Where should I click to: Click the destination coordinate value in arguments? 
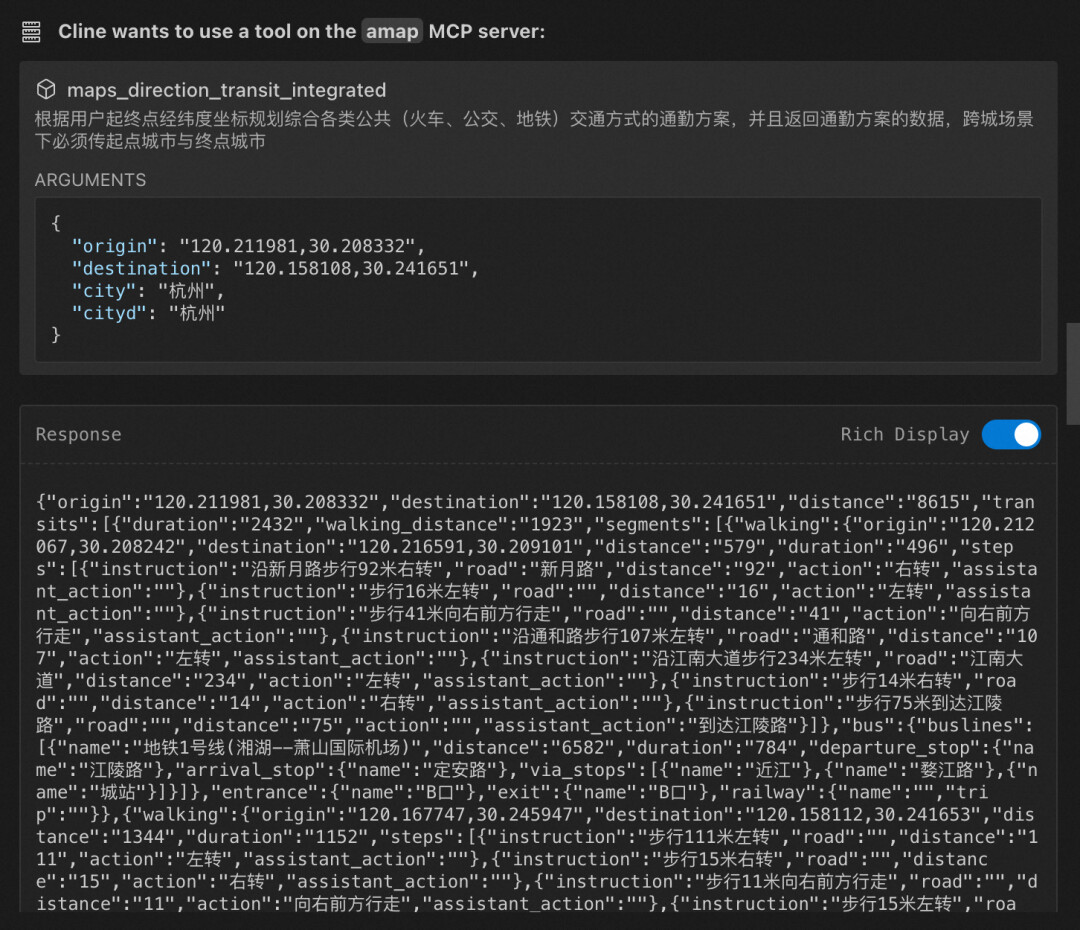point(356,268)
